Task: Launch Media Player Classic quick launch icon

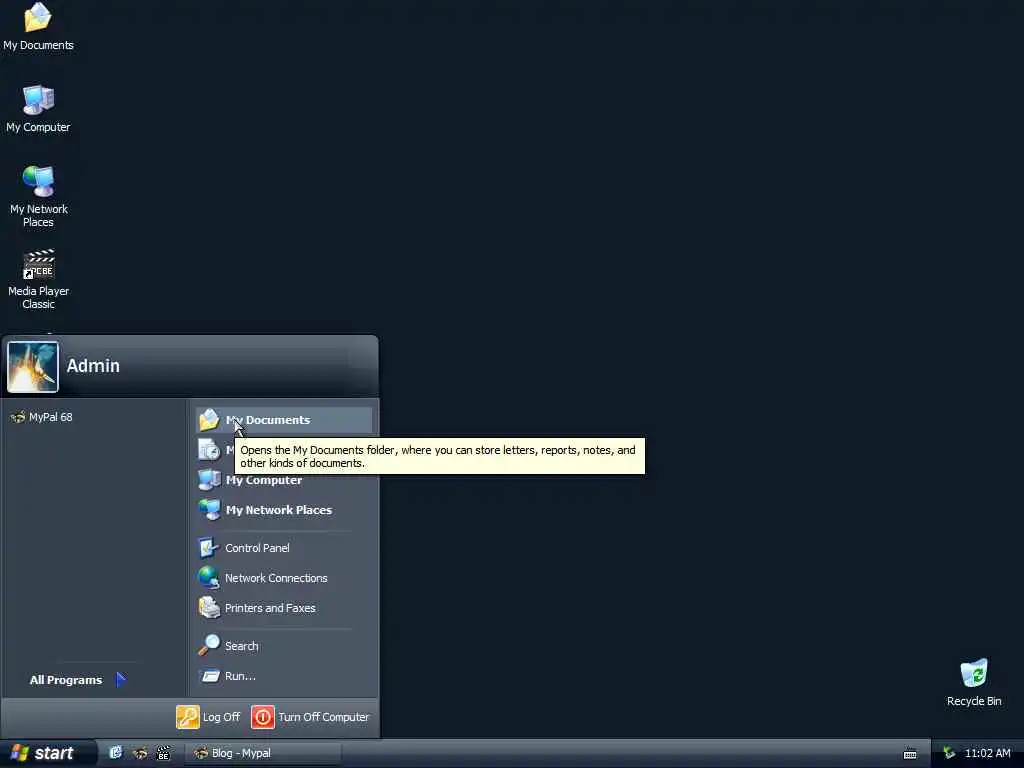Action: [x=163, y=753]
